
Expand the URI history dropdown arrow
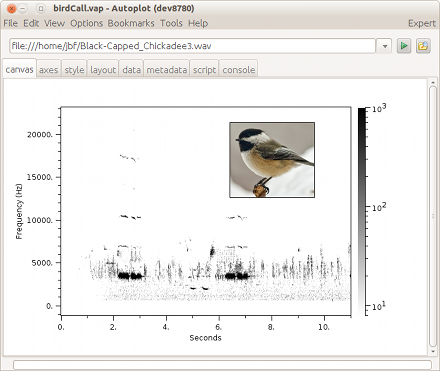pyautogui.click(x=385, y=46)
